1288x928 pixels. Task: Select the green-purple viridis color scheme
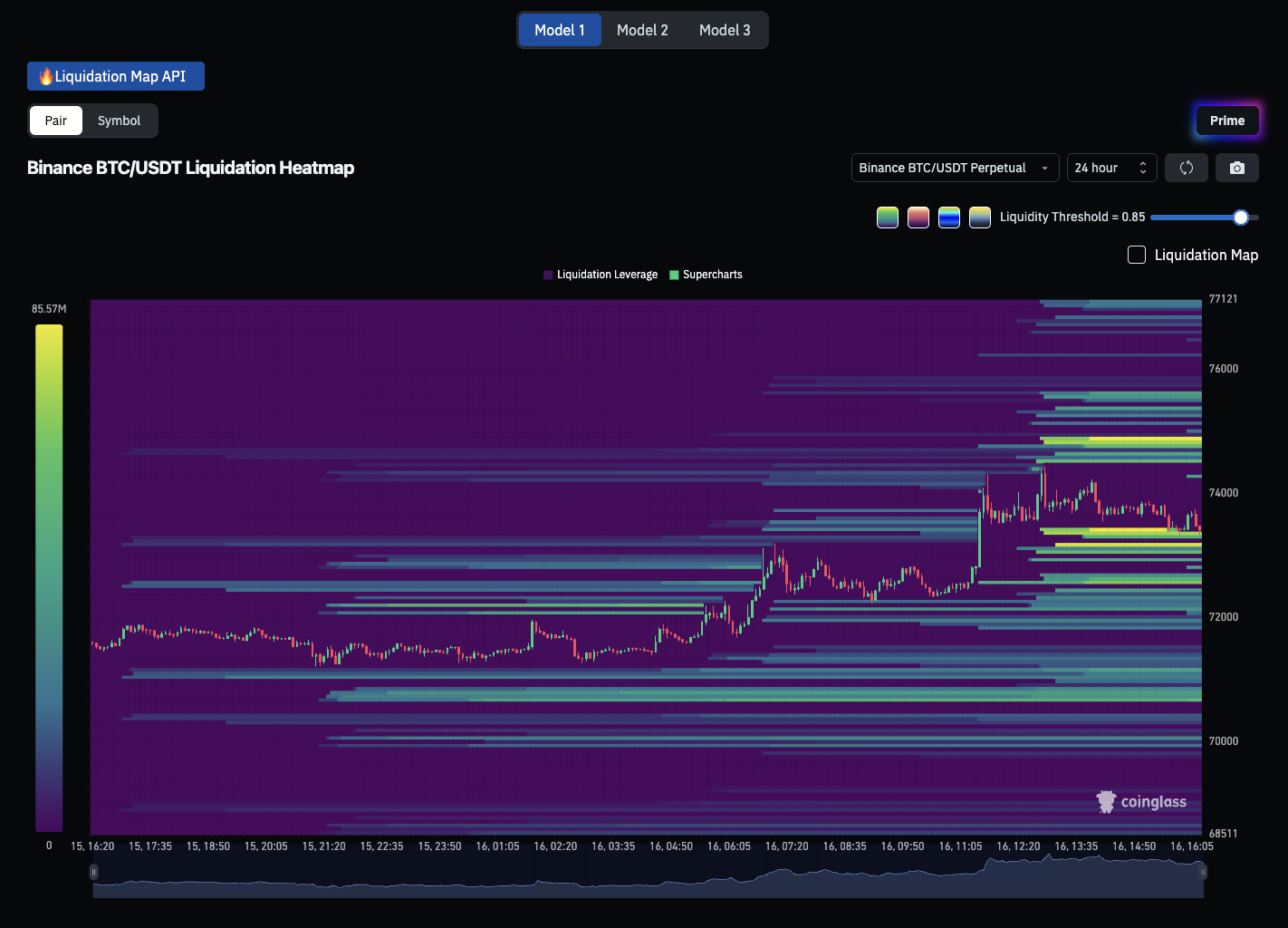(x=888, y=217)
